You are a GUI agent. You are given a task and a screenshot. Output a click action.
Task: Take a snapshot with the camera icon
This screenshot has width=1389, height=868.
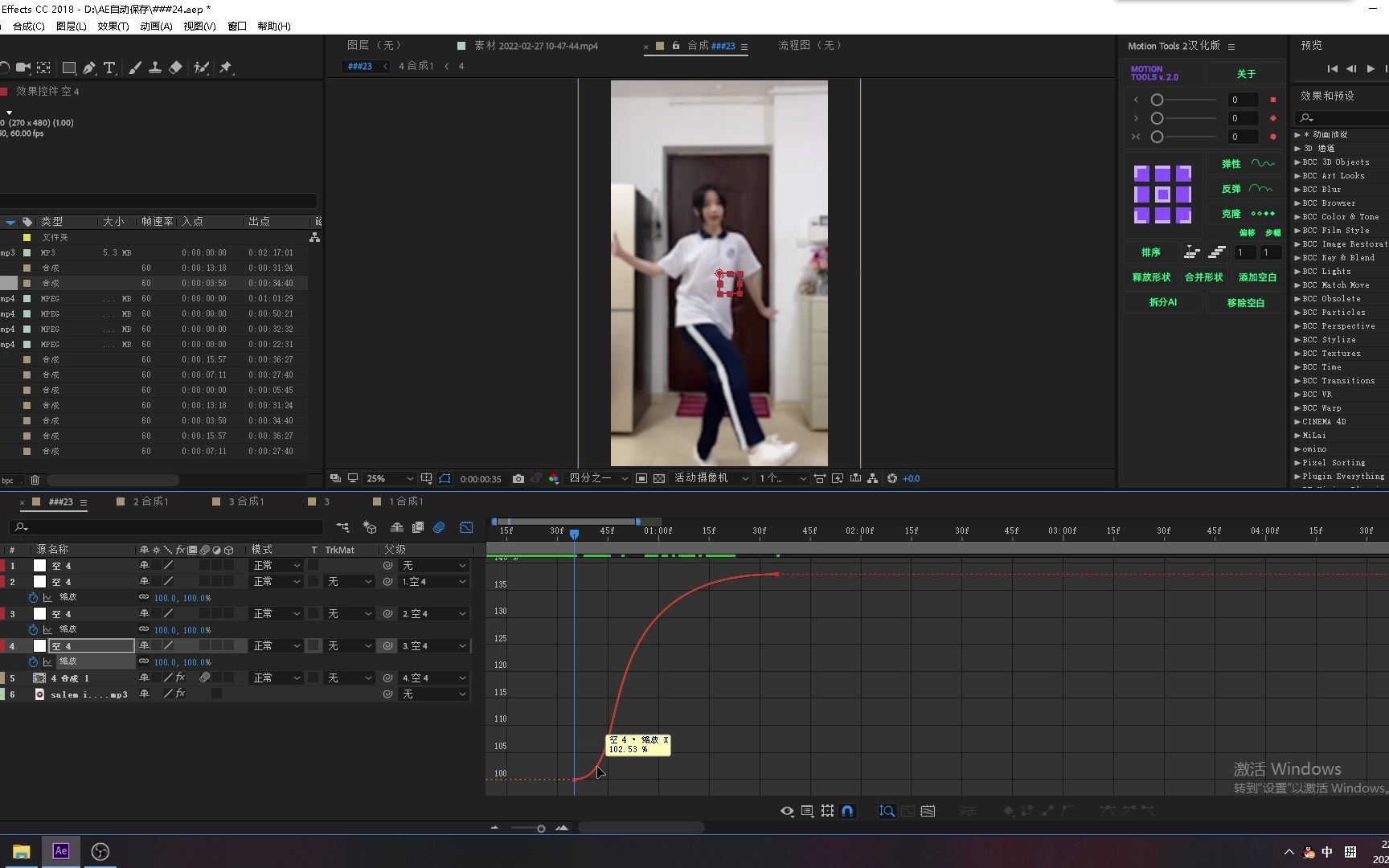[x=518, y=479]
